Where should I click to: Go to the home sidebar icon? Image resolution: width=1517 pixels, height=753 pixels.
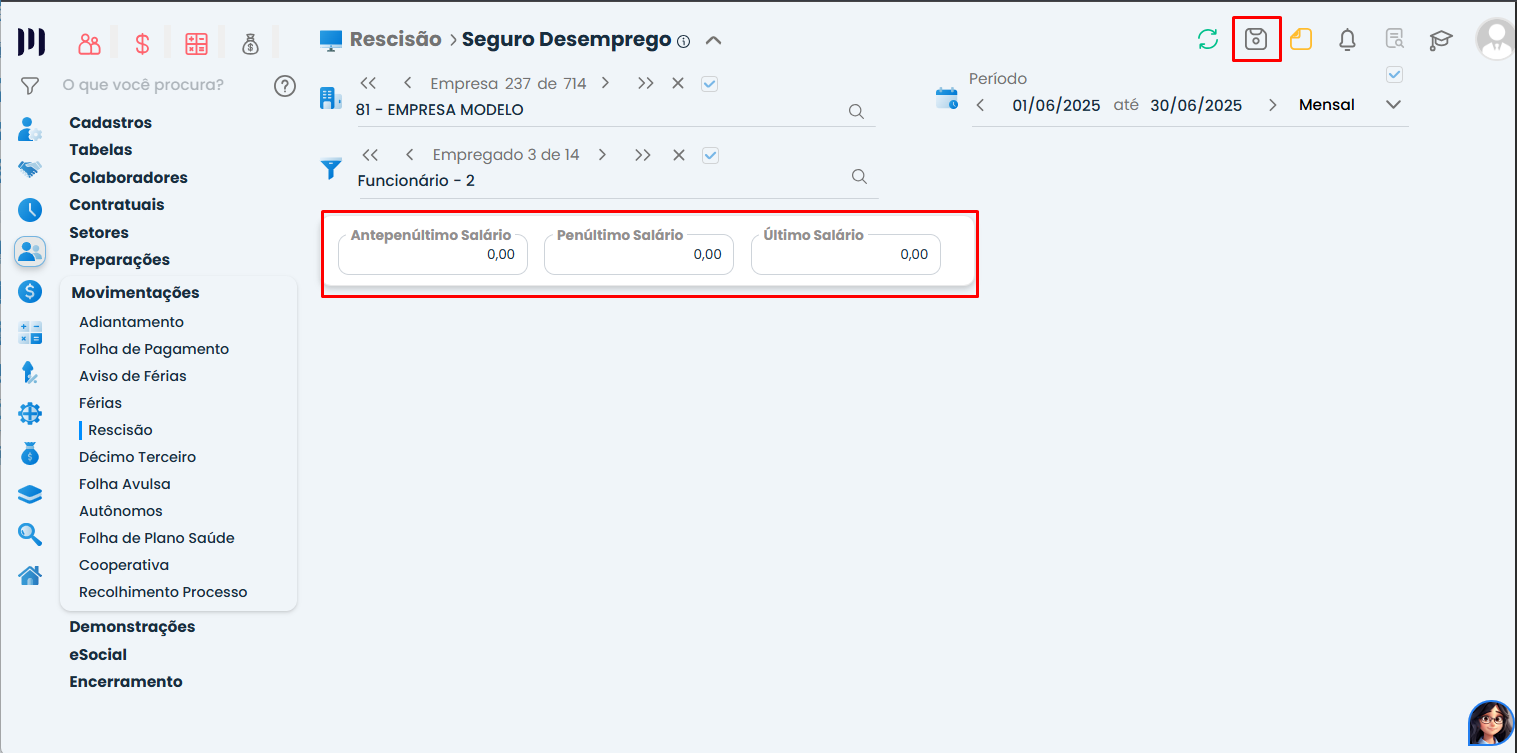[30, 575]
